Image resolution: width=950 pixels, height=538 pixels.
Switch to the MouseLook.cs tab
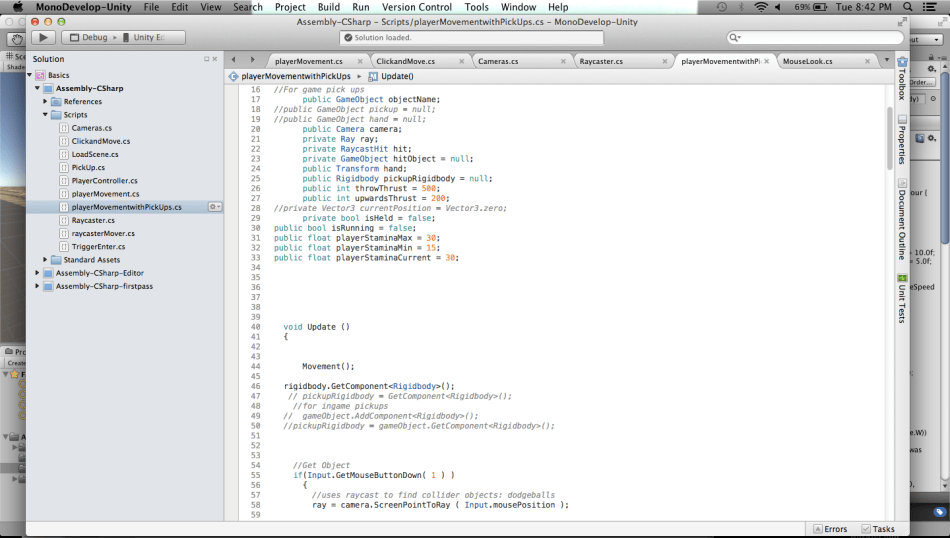[x=808, y=61]
